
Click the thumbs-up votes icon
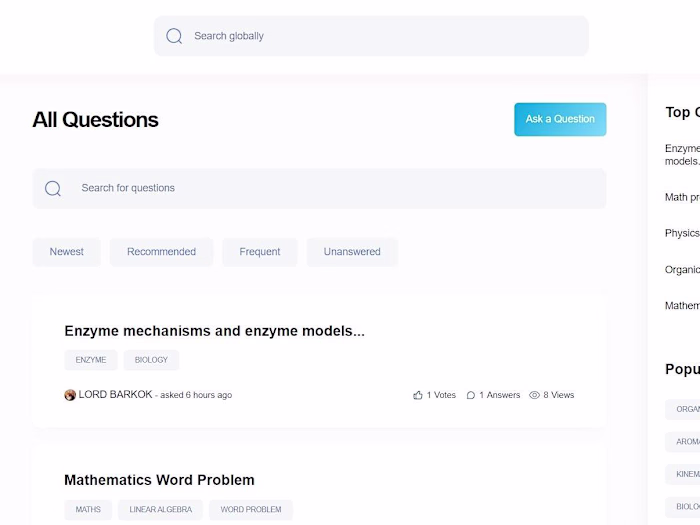point(418,395)
